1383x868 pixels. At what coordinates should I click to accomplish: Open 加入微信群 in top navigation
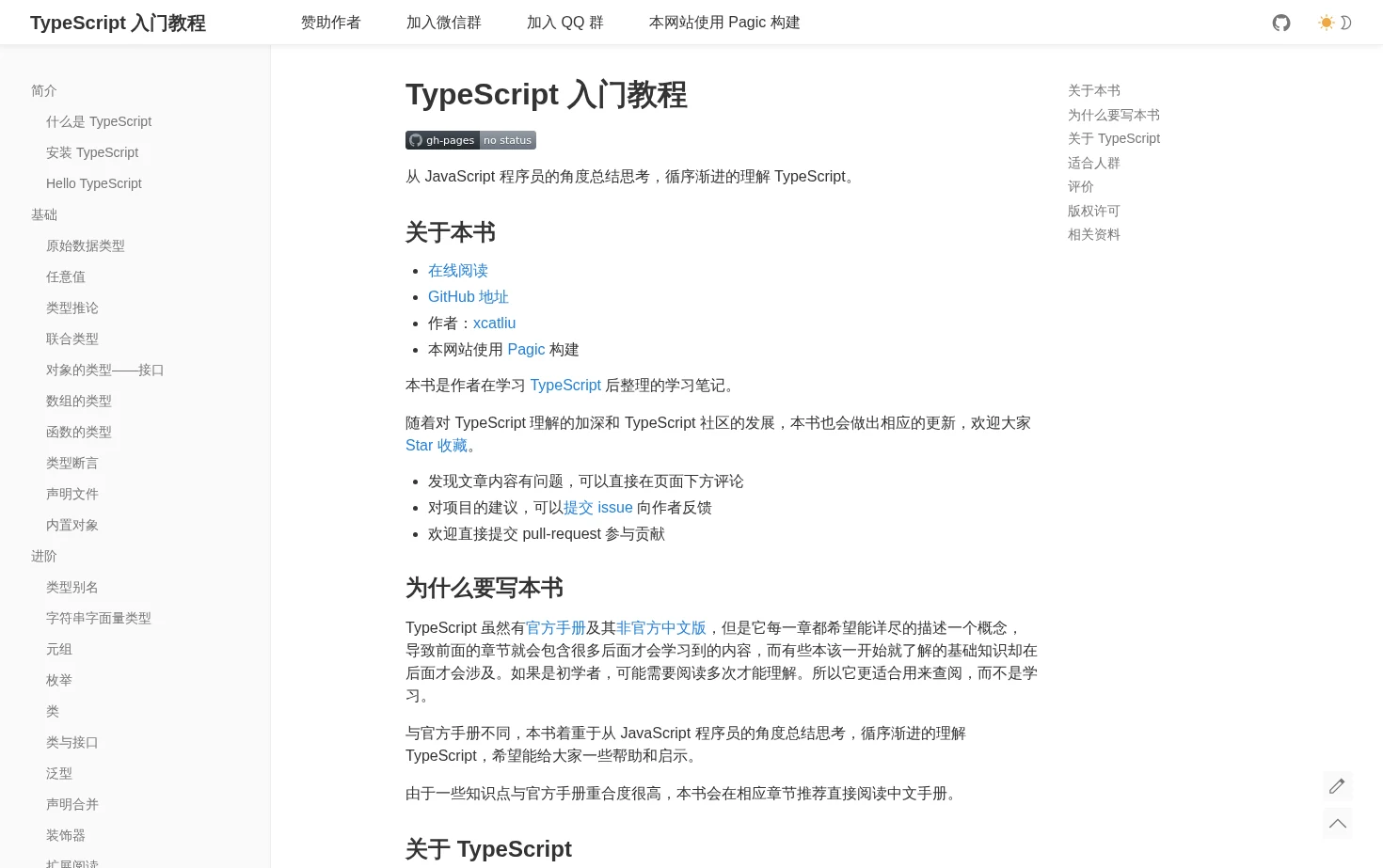coord(444,23)
